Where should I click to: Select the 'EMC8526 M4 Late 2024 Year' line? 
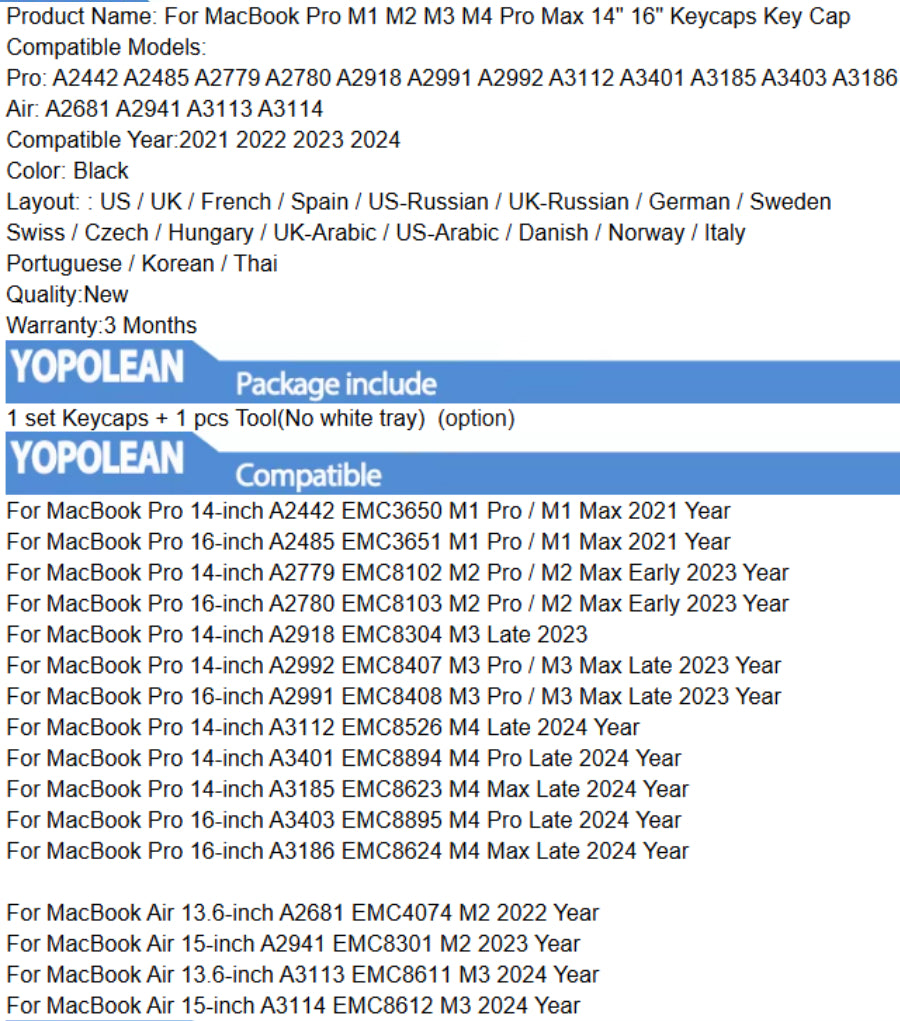pyautogui.click(x=323, y=727)
